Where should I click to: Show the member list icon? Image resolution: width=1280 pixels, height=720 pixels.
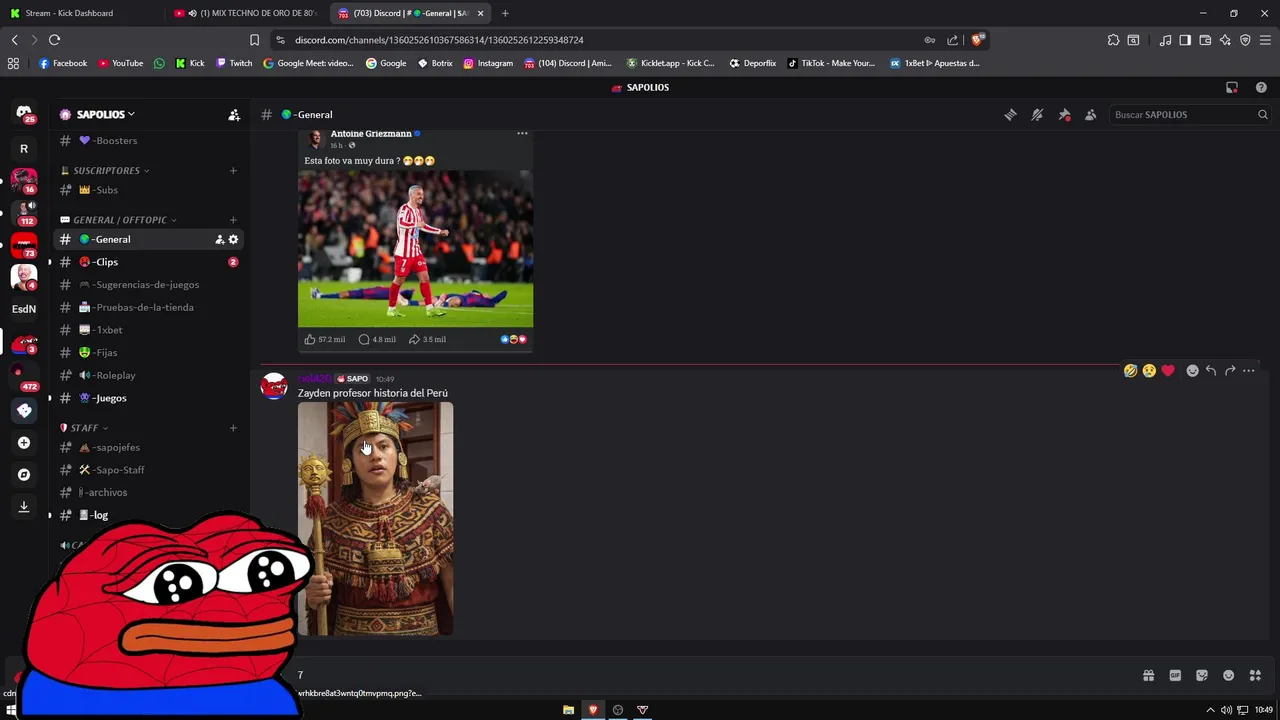coord(1091,115)
